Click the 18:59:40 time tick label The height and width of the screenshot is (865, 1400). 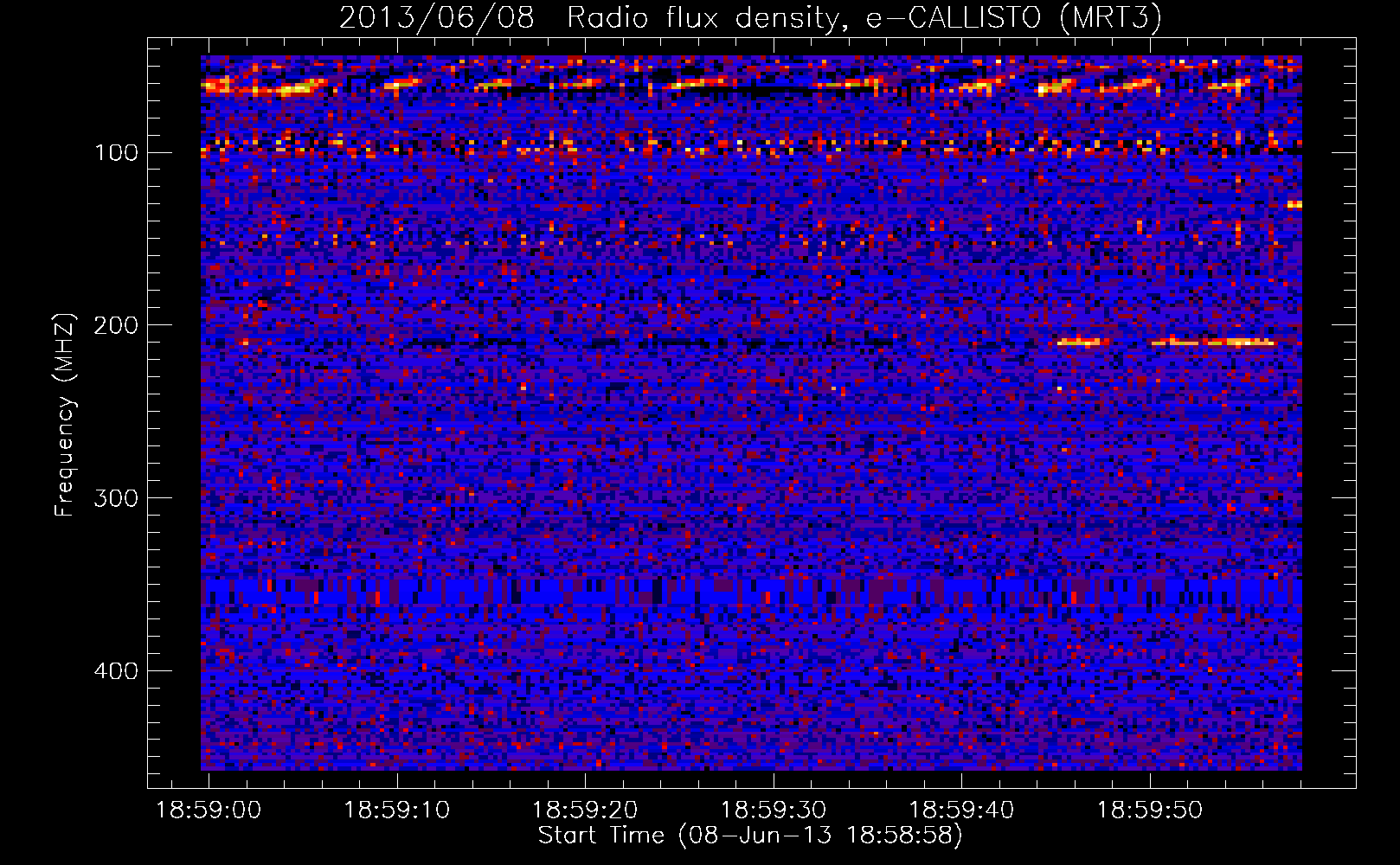tap(961, 811)
